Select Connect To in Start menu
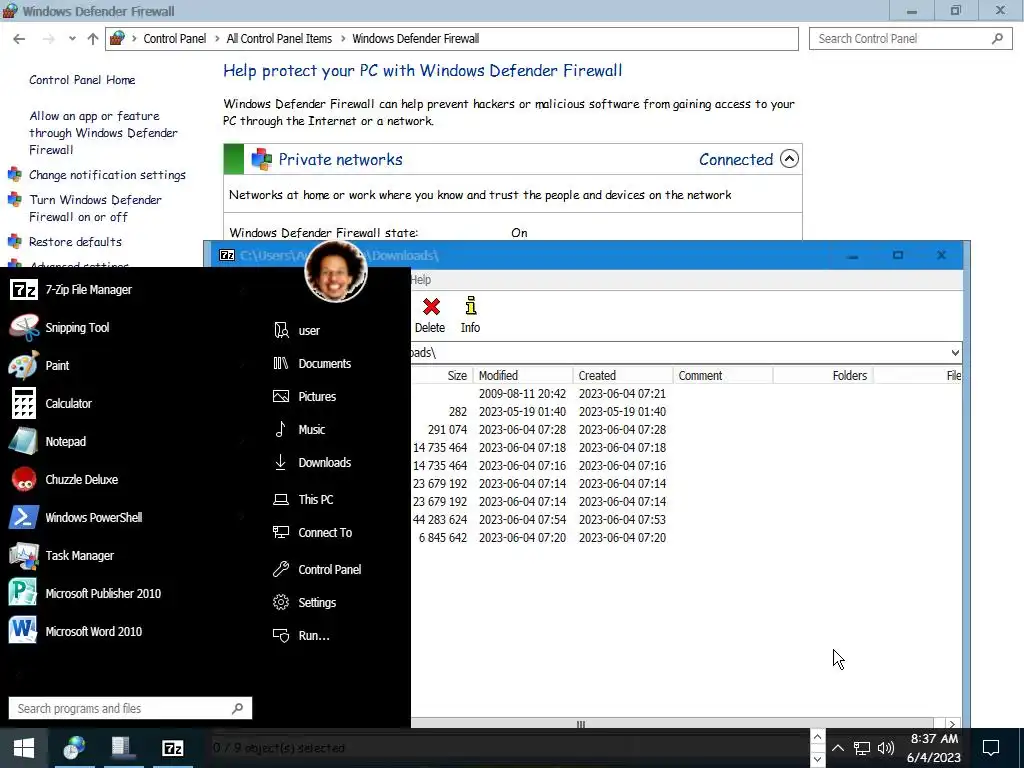Image resolution: width=1024 pixels, height=768 pixels. click(312, 532)
